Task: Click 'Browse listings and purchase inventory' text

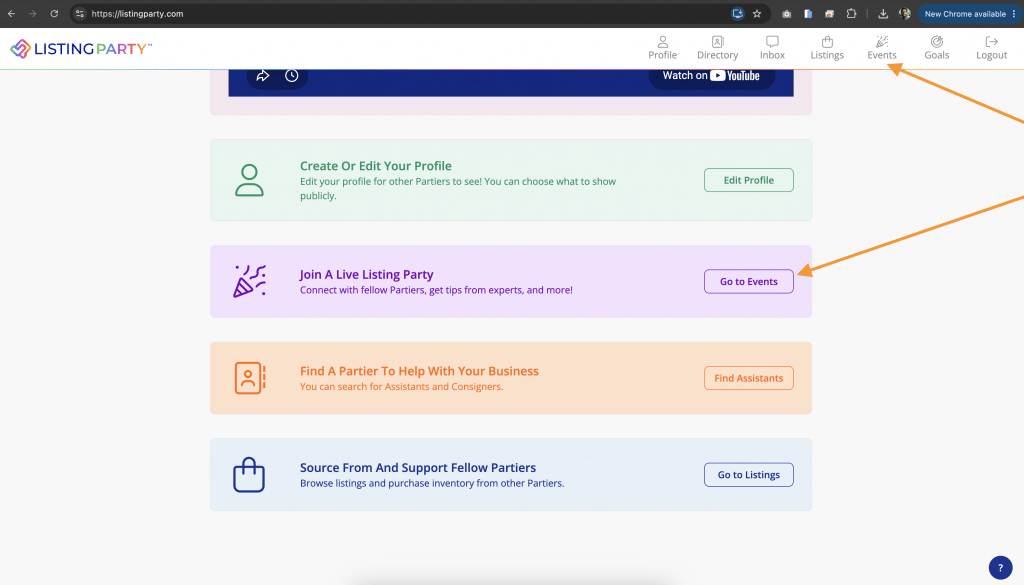Action: click(x=432, y=483)
